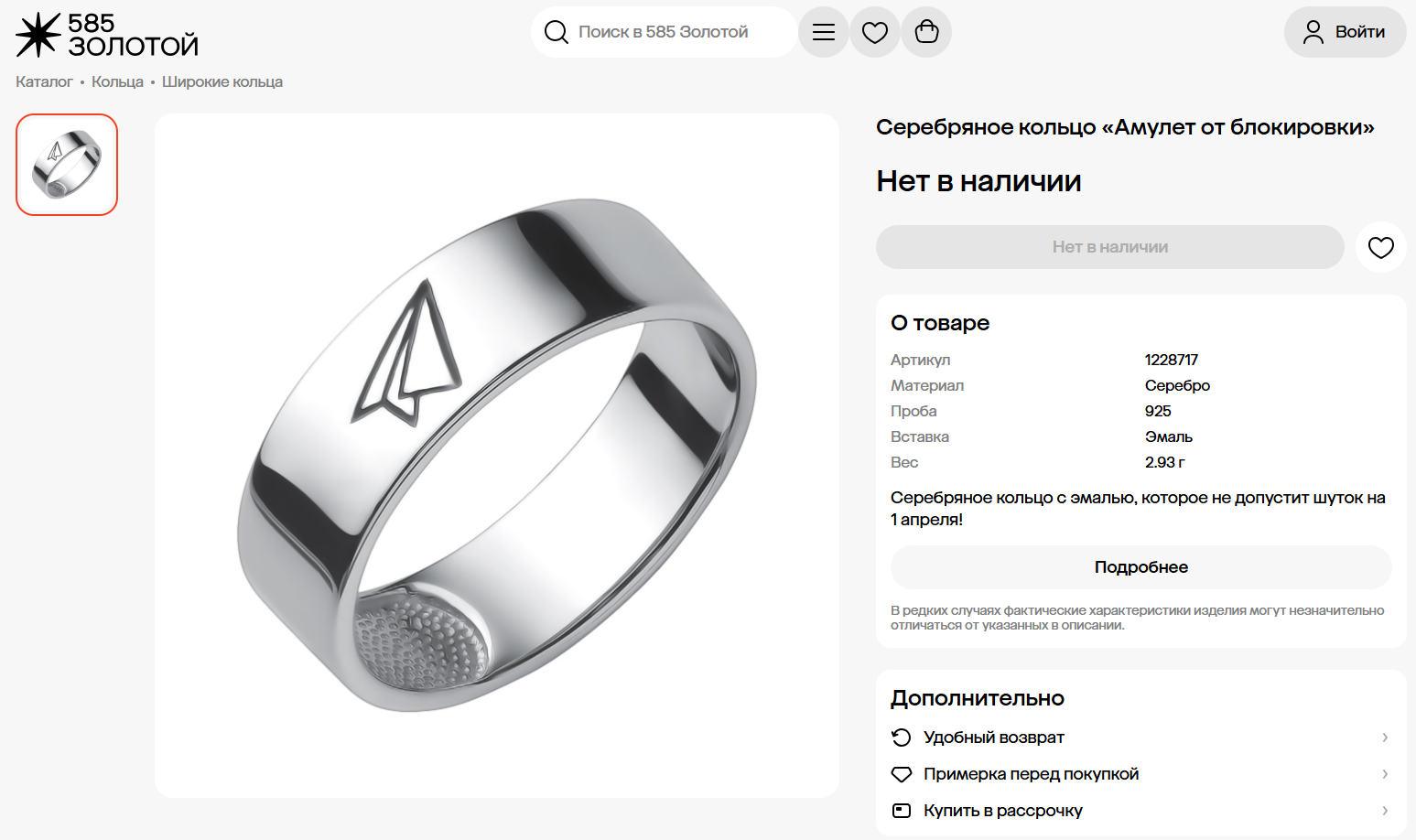Click the heart icon near Примерка перед покупкой

pos(901,773)
